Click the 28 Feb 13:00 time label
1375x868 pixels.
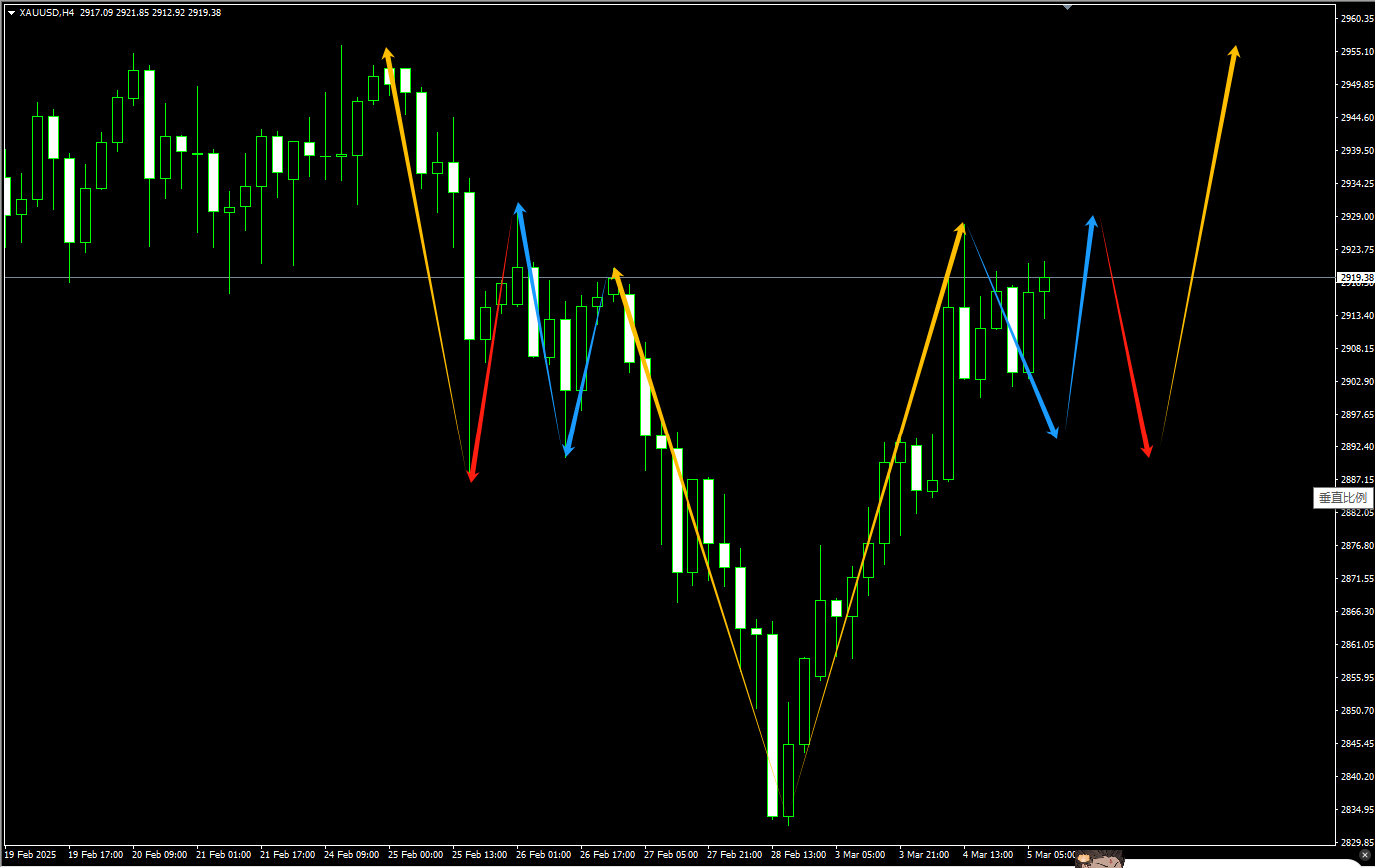point(798,855)
